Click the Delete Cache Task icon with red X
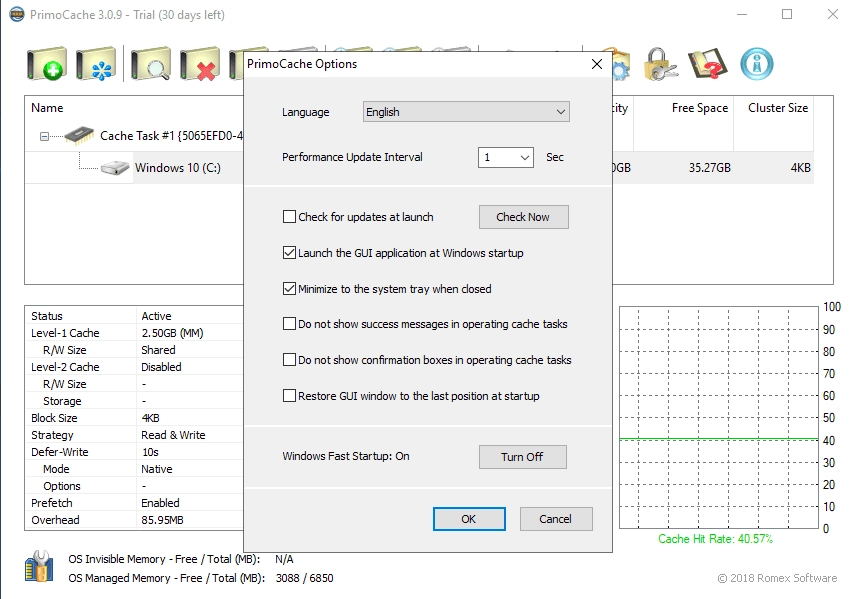Screen dimensions: 856x599 coord(200,64)
